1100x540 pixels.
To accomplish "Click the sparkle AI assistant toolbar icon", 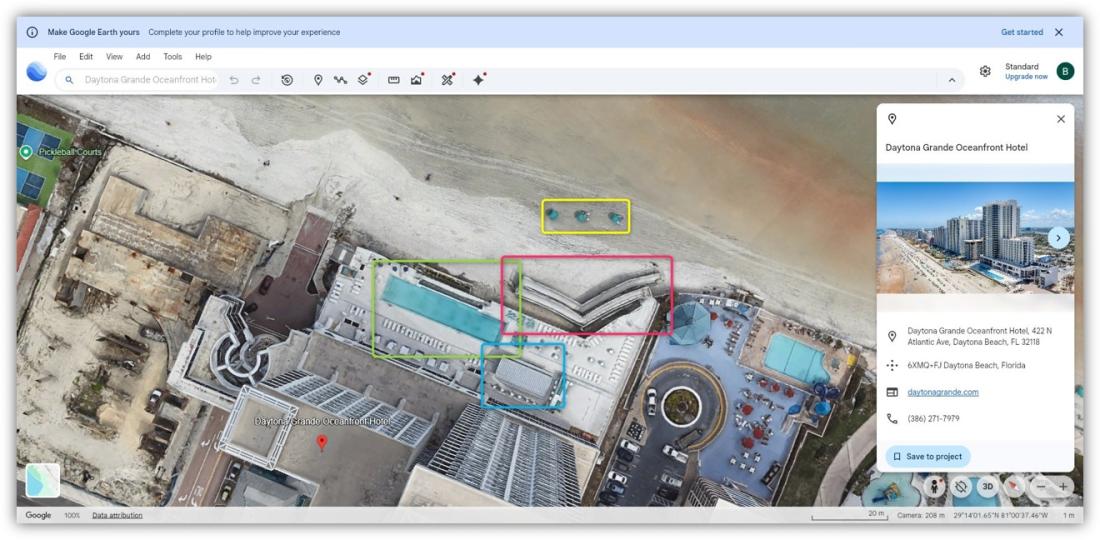I will [x=478, y=80].
